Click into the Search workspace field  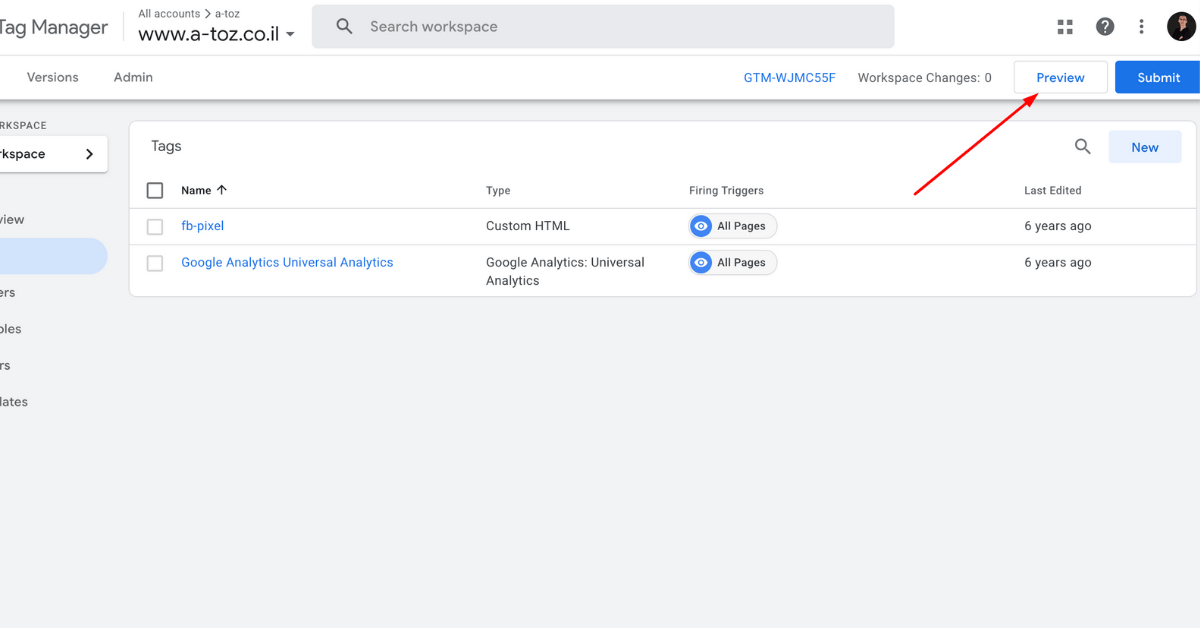coord(620,27)
